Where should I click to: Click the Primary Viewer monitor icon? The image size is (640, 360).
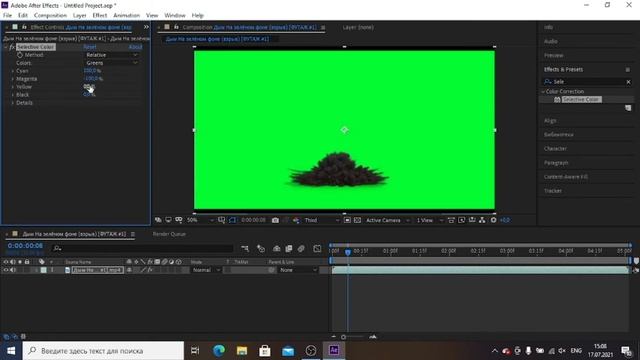[168, 220]
